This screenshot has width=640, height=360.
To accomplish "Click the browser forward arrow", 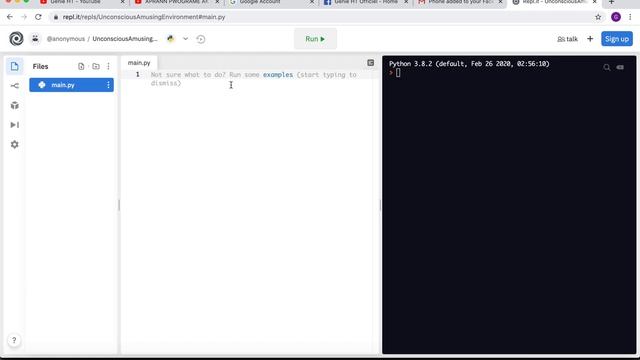I will click(x=24, y=17).
